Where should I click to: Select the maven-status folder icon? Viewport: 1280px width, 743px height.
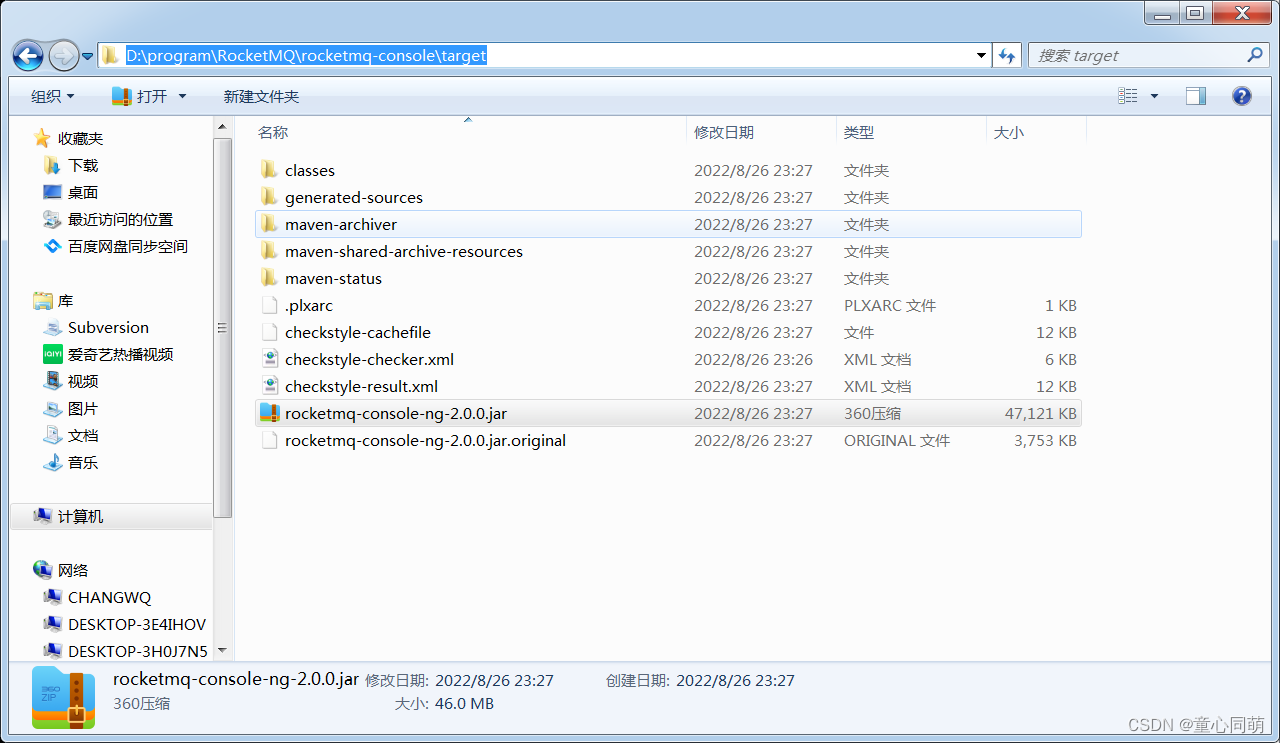(268, 278)
